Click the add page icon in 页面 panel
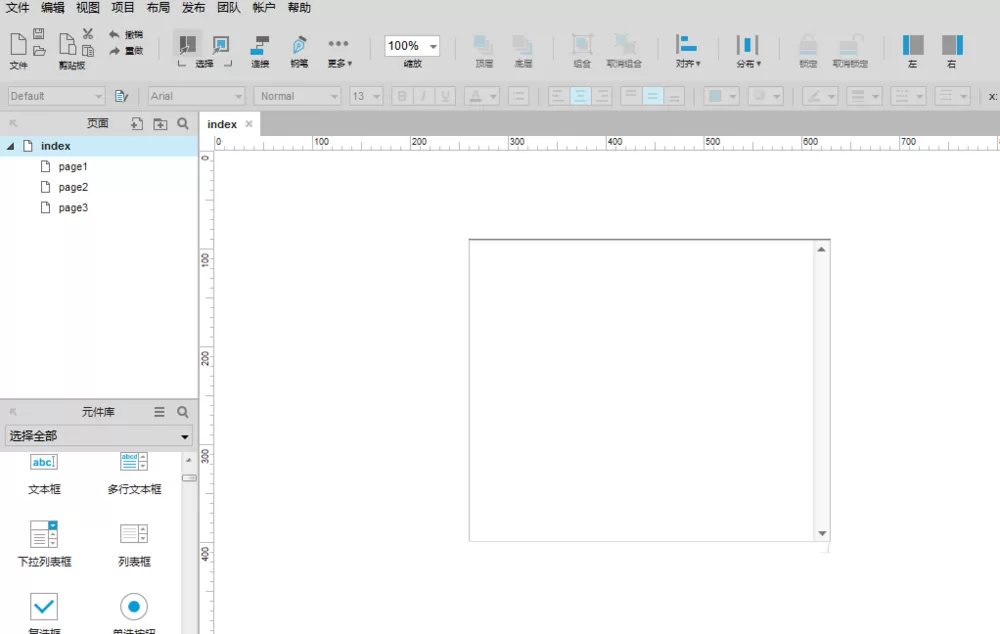This screenshot has width=1000, height=634. click(x=136, y=124)
